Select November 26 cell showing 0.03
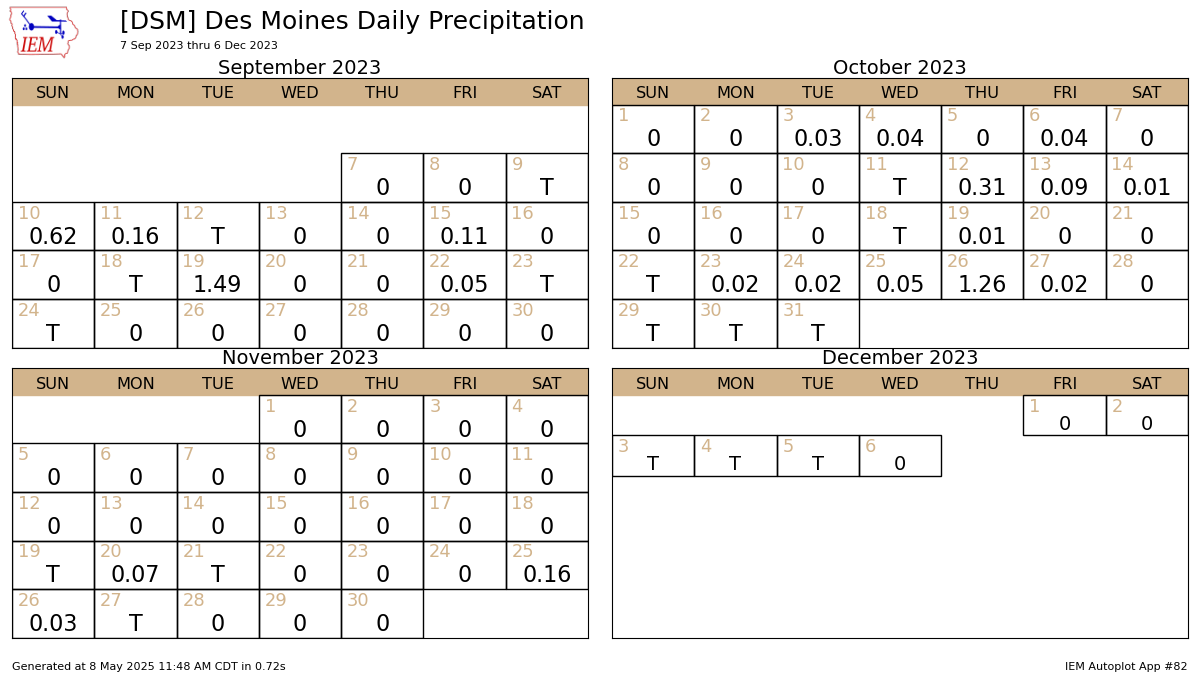 point(53,614)
